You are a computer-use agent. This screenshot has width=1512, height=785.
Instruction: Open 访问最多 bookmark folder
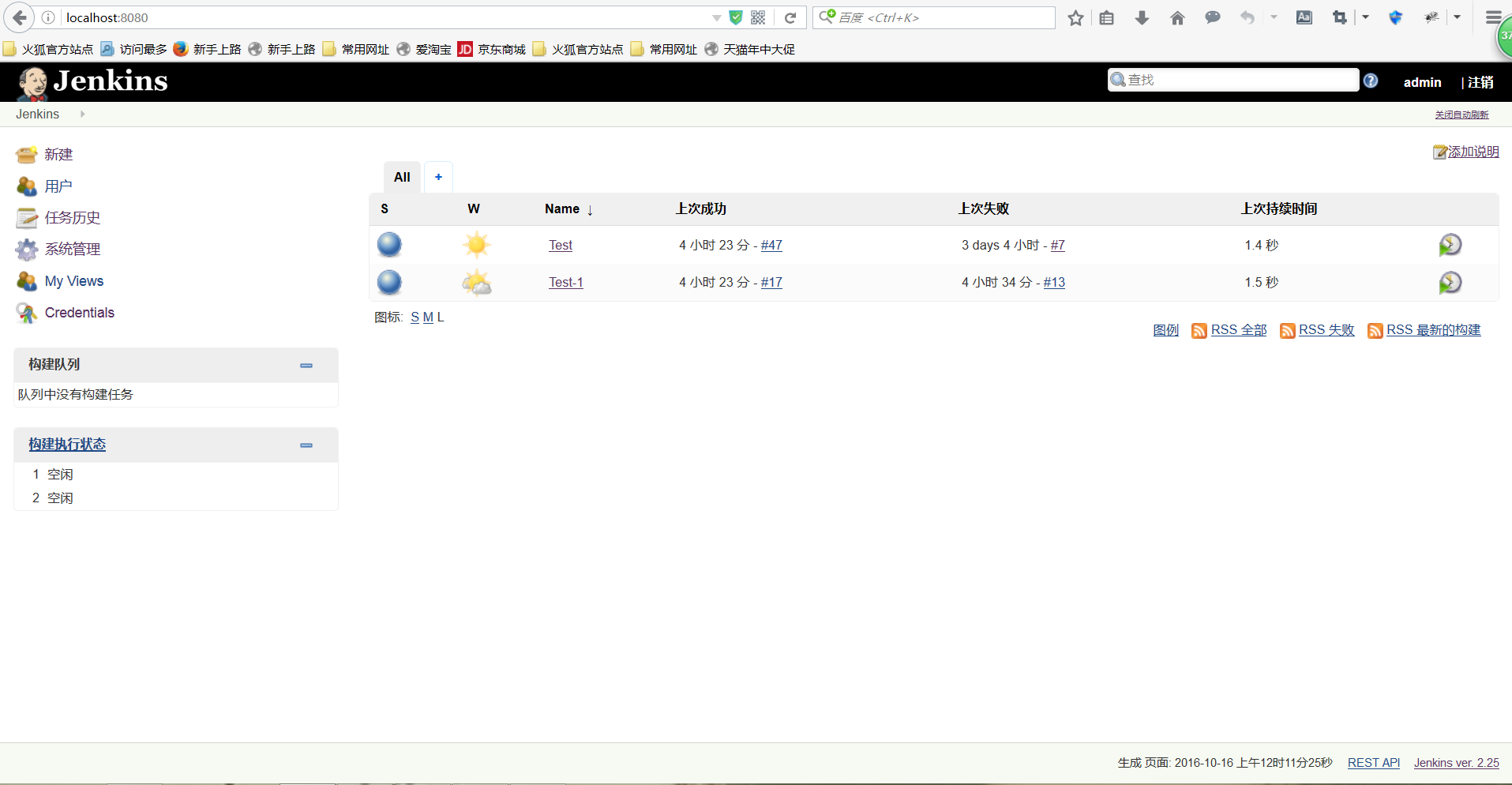pos(133,49)
